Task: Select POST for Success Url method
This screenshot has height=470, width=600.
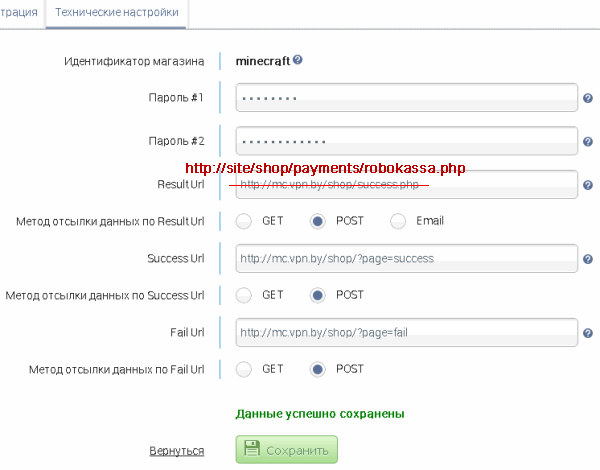Action: pyautogui.click(x=318, y=295)
